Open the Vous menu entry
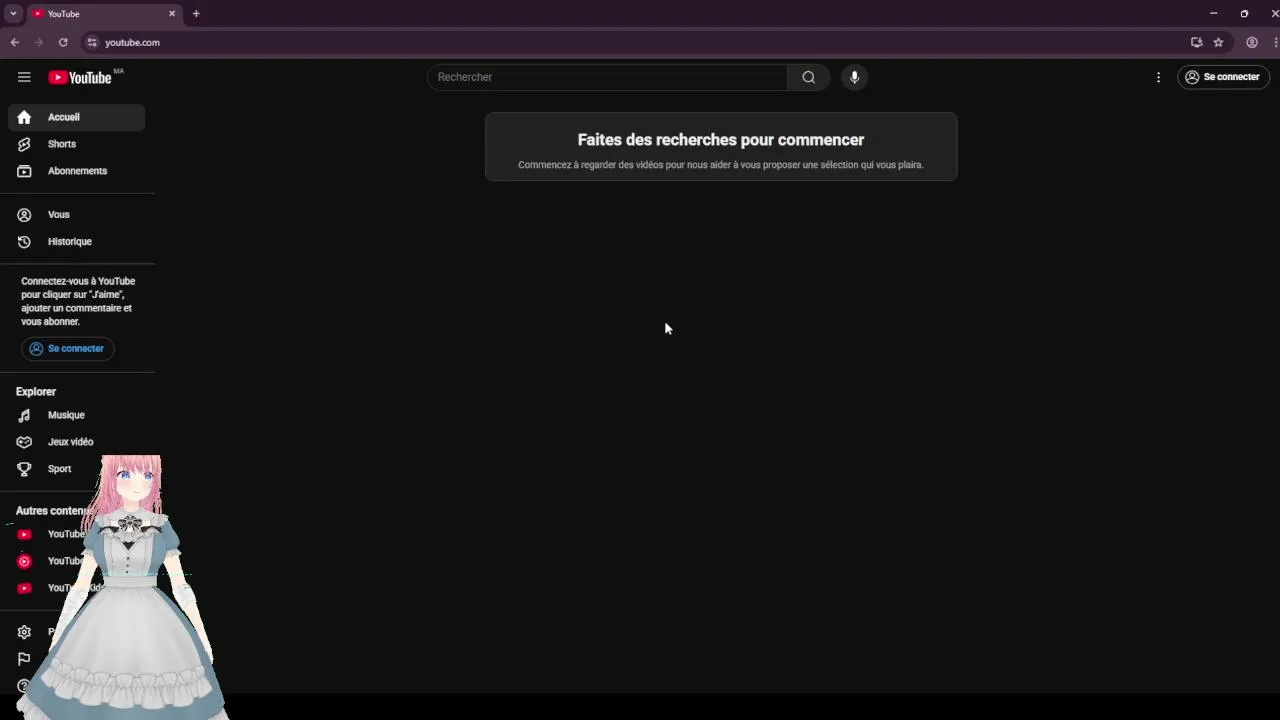 (x=77, y=215)
